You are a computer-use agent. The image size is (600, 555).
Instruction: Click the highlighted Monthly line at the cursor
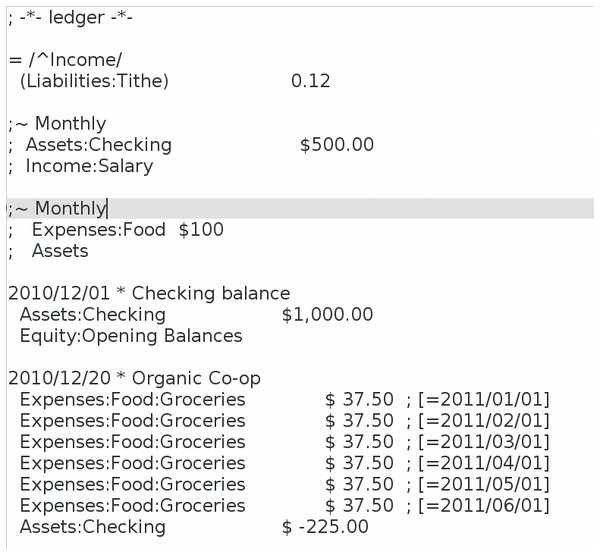click(301, 208)
